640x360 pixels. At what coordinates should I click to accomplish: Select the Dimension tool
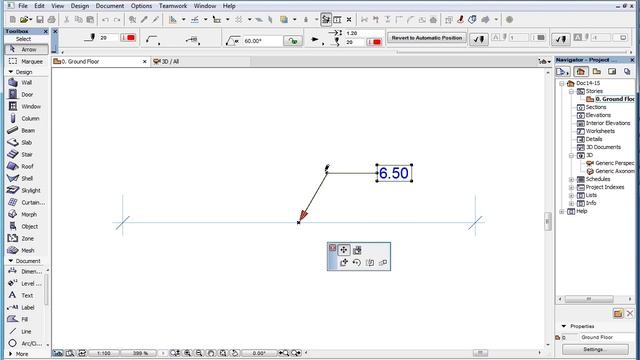point(25,271)
